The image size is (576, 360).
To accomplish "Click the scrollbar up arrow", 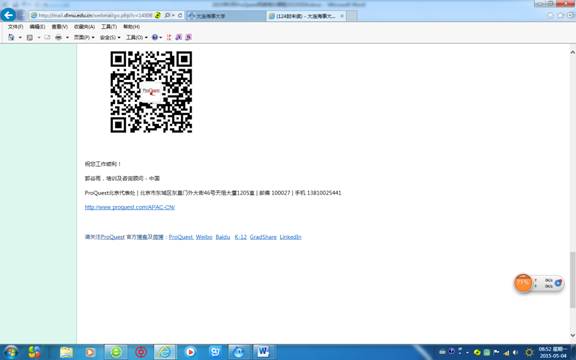I will (572, 53).
